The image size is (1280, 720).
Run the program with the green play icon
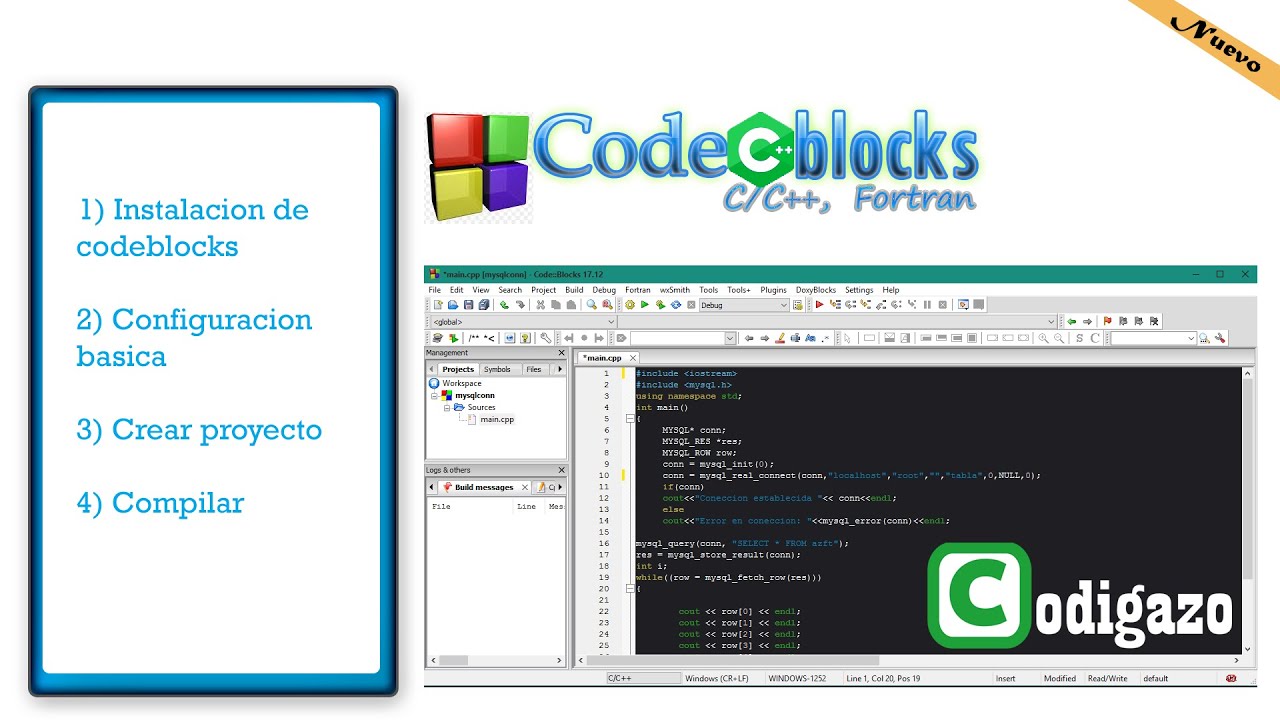pos(645,305)
